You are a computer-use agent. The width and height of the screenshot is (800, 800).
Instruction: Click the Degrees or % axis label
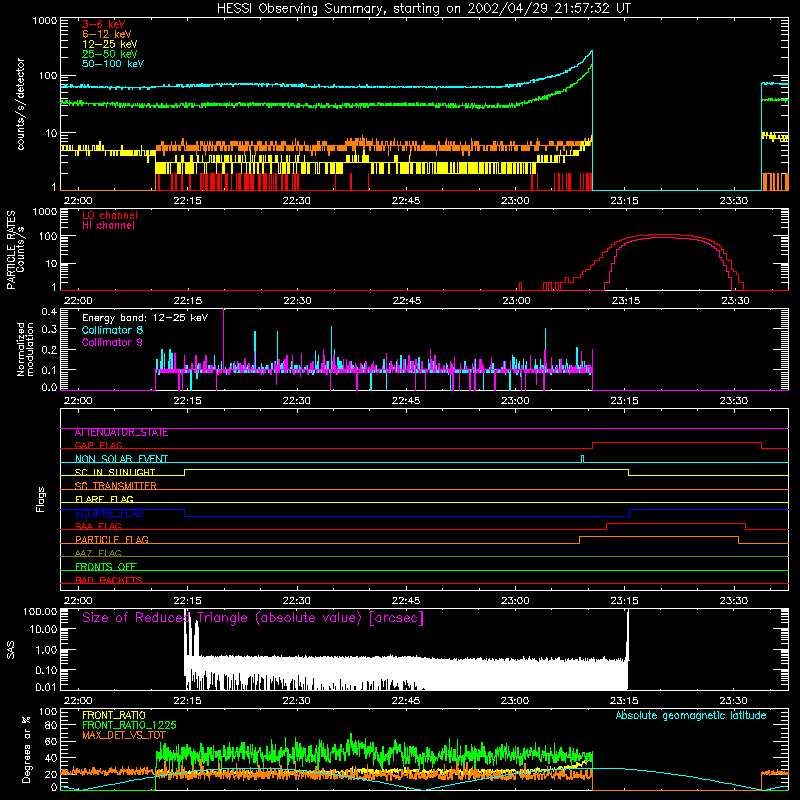[x=26, y=749]
